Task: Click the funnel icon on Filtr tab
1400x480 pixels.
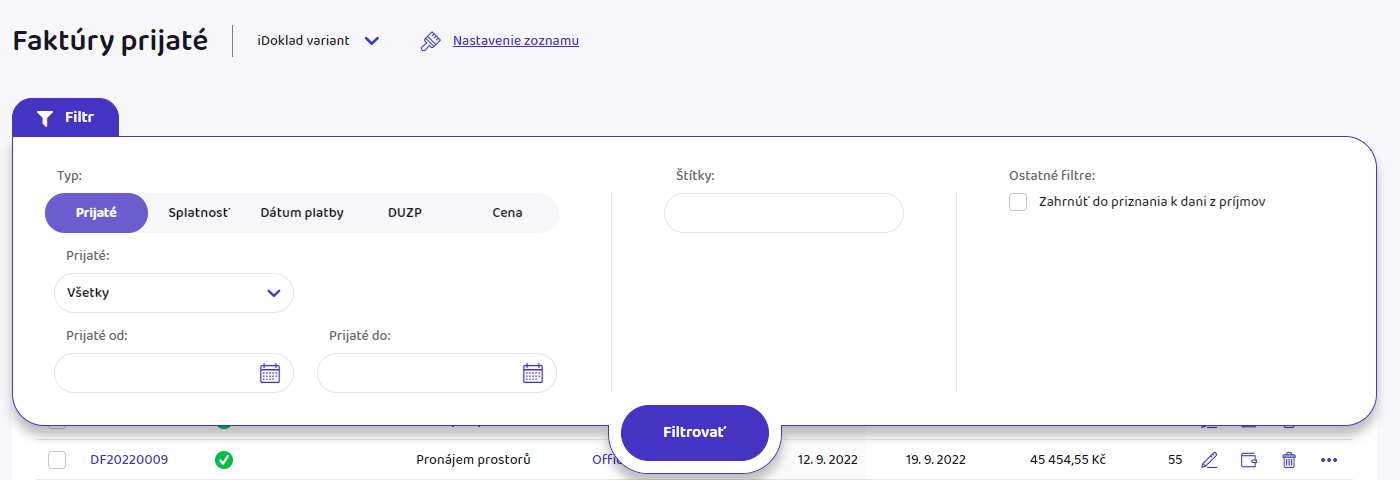Action: click(x=44, y=118)
